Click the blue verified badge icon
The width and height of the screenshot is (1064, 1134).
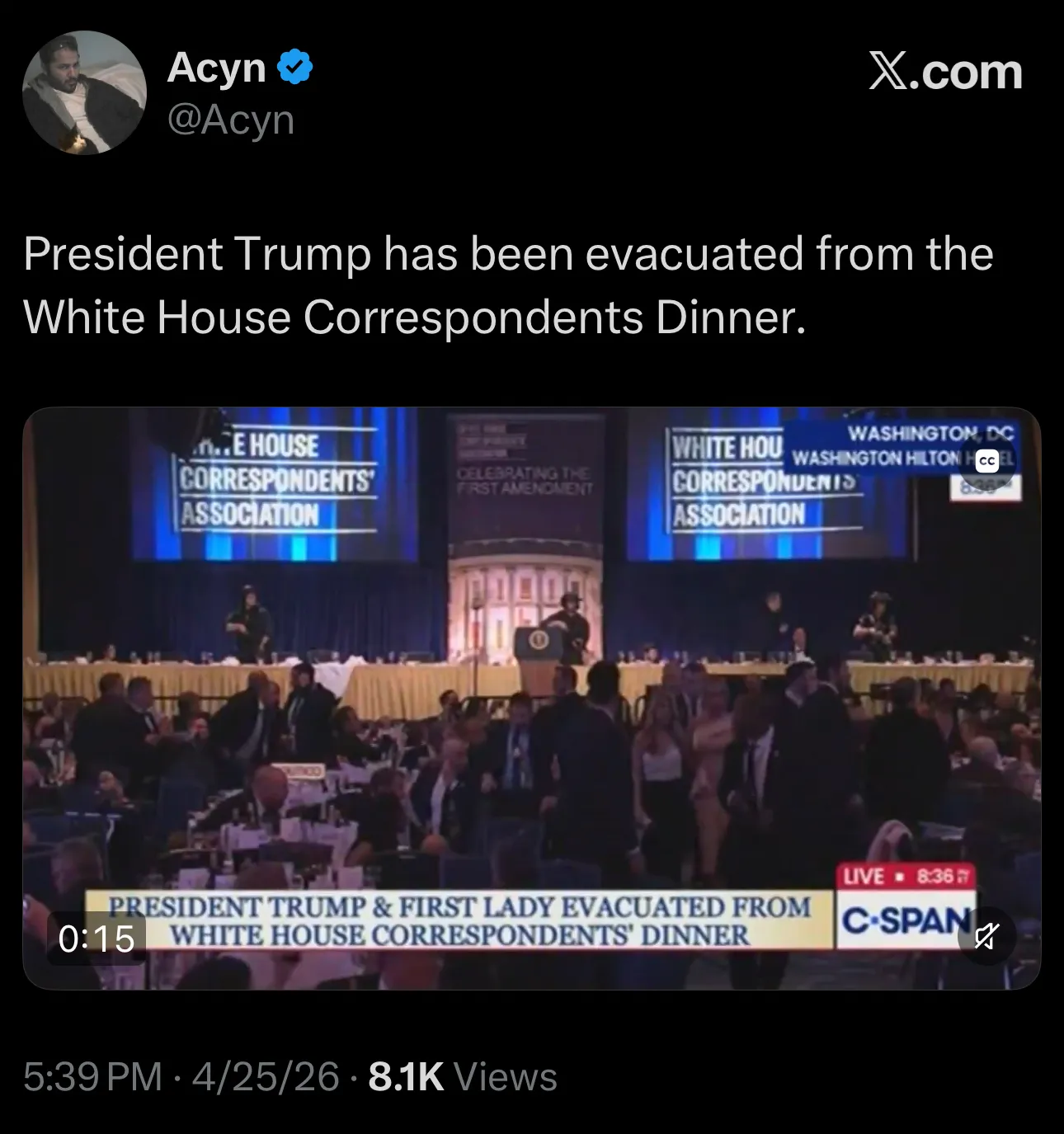294,68
